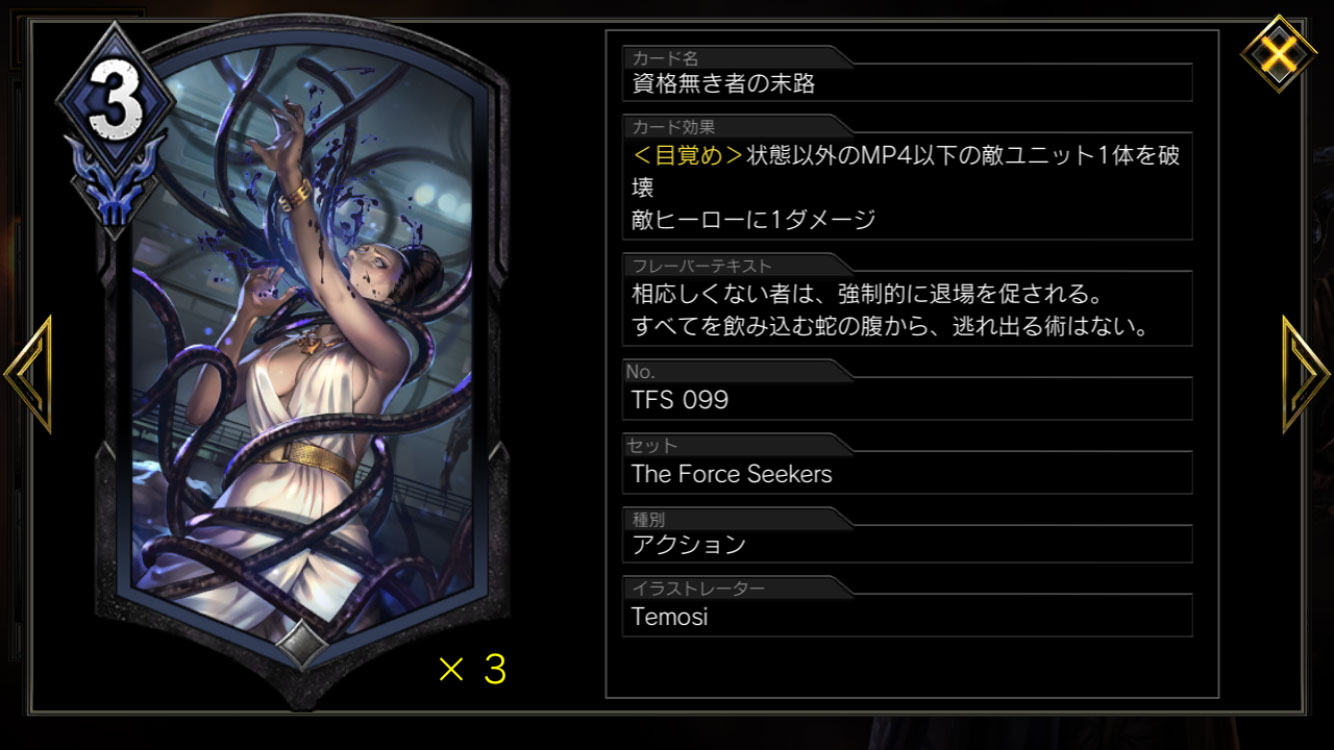Tap the yellow <目覚め> keyword
Image resolution: width=1334 pixels, height=750 pixels.
688,156
